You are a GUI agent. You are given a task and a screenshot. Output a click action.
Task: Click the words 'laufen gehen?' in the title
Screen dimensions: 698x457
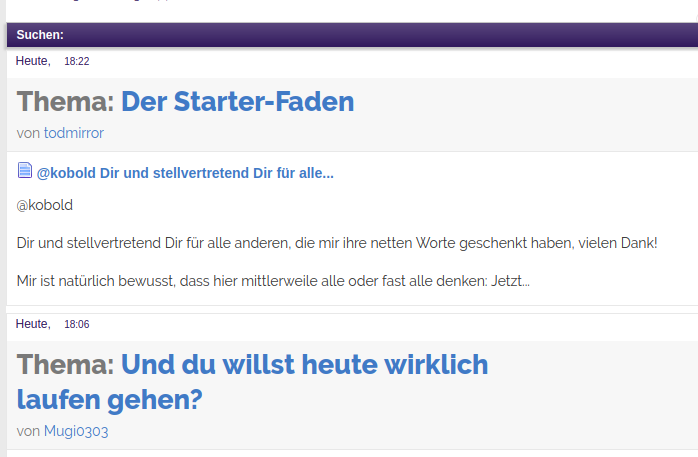point(110,400)
